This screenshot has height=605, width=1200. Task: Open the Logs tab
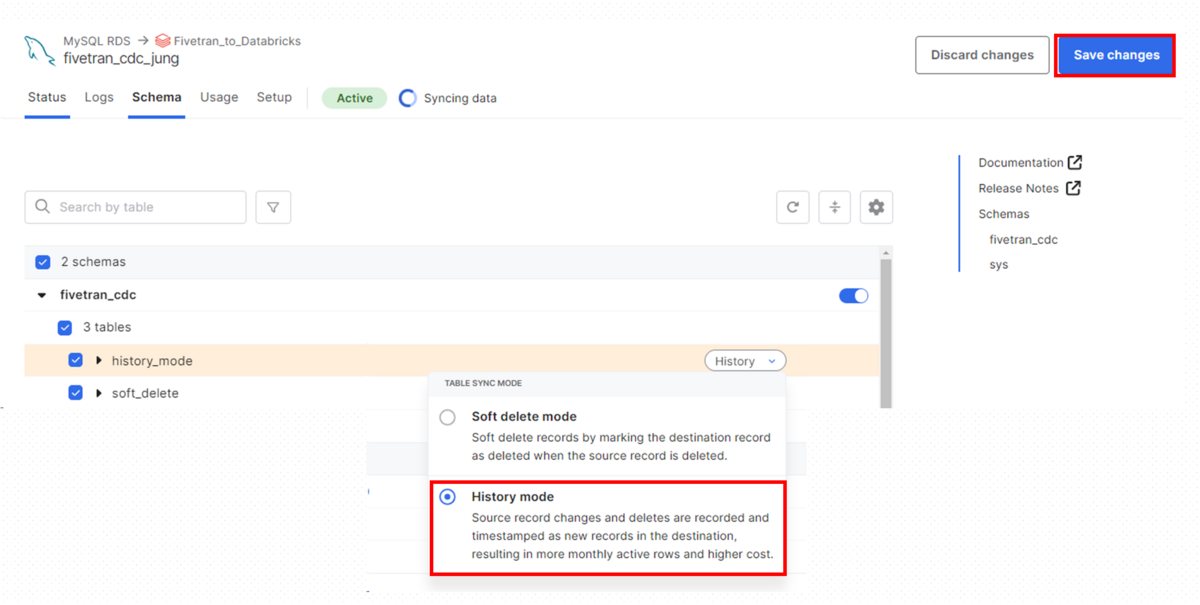click(99, 98)
